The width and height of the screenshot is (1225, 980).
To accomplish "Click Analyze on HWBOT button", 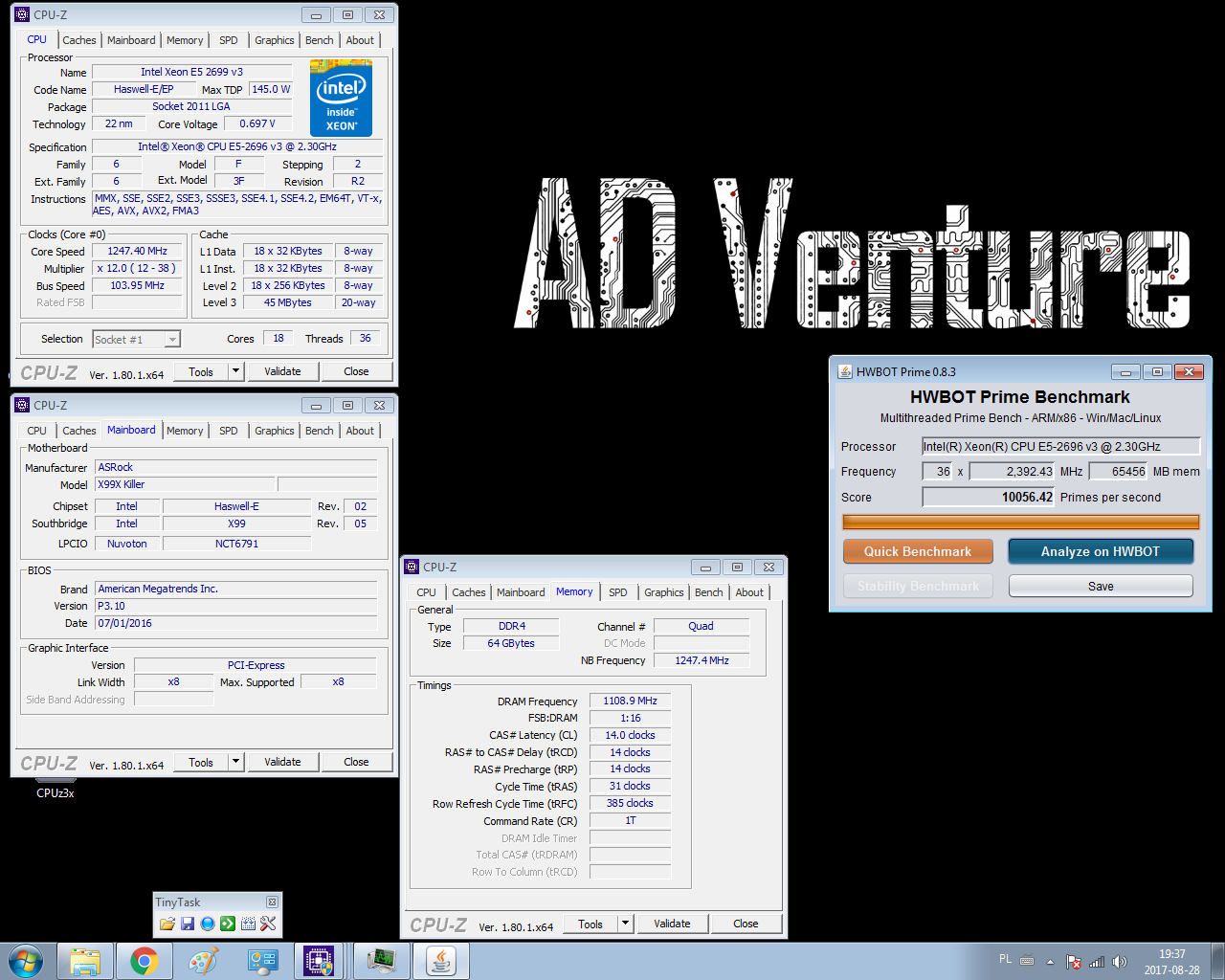I will pos(1101,551).
